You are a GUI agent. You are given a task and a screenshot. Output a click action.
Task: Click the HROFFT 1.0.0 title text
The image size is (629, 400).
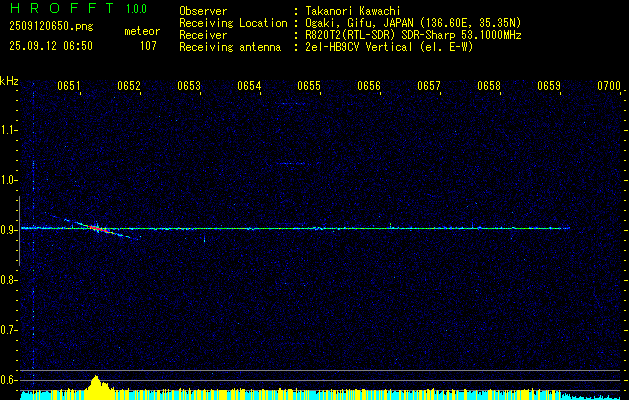point(79,8)
